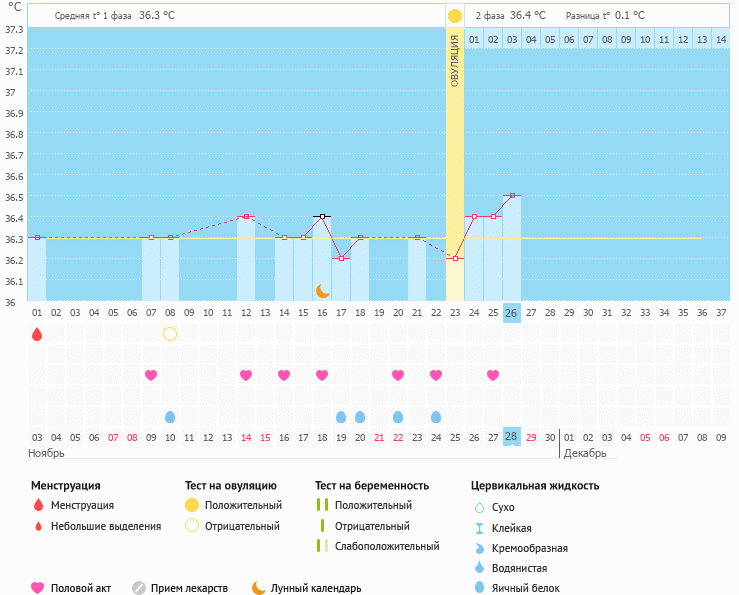
Task: Select highlighted calendar date 28 in November
Action: (x=511, y=437)
